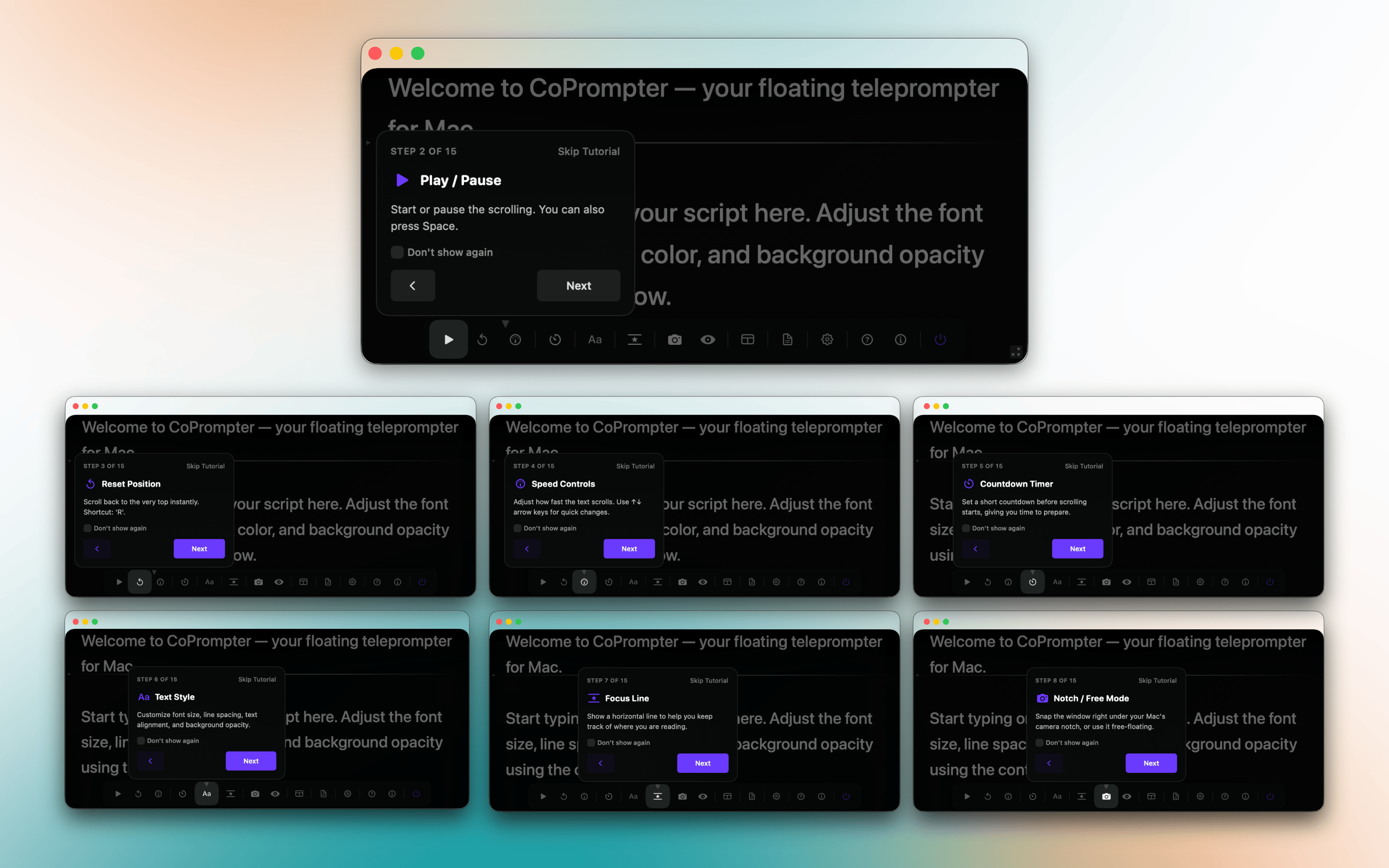Check Don't show again in Step 2 popup

[x=397, y=252]
